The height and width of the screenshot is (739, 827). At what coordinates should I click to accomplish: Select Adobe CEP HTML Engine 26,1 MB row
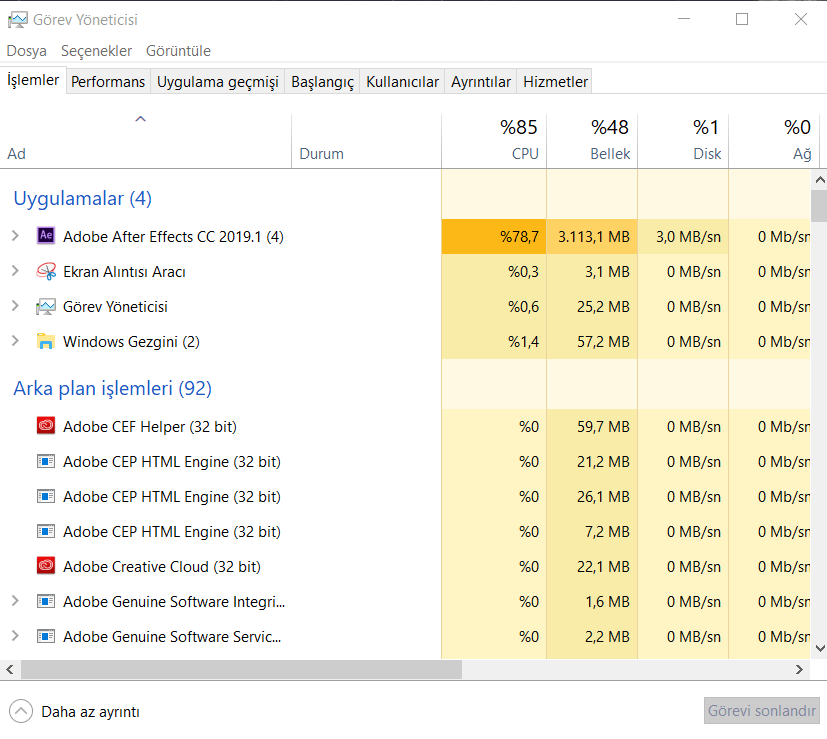click(x=405, y=496)
